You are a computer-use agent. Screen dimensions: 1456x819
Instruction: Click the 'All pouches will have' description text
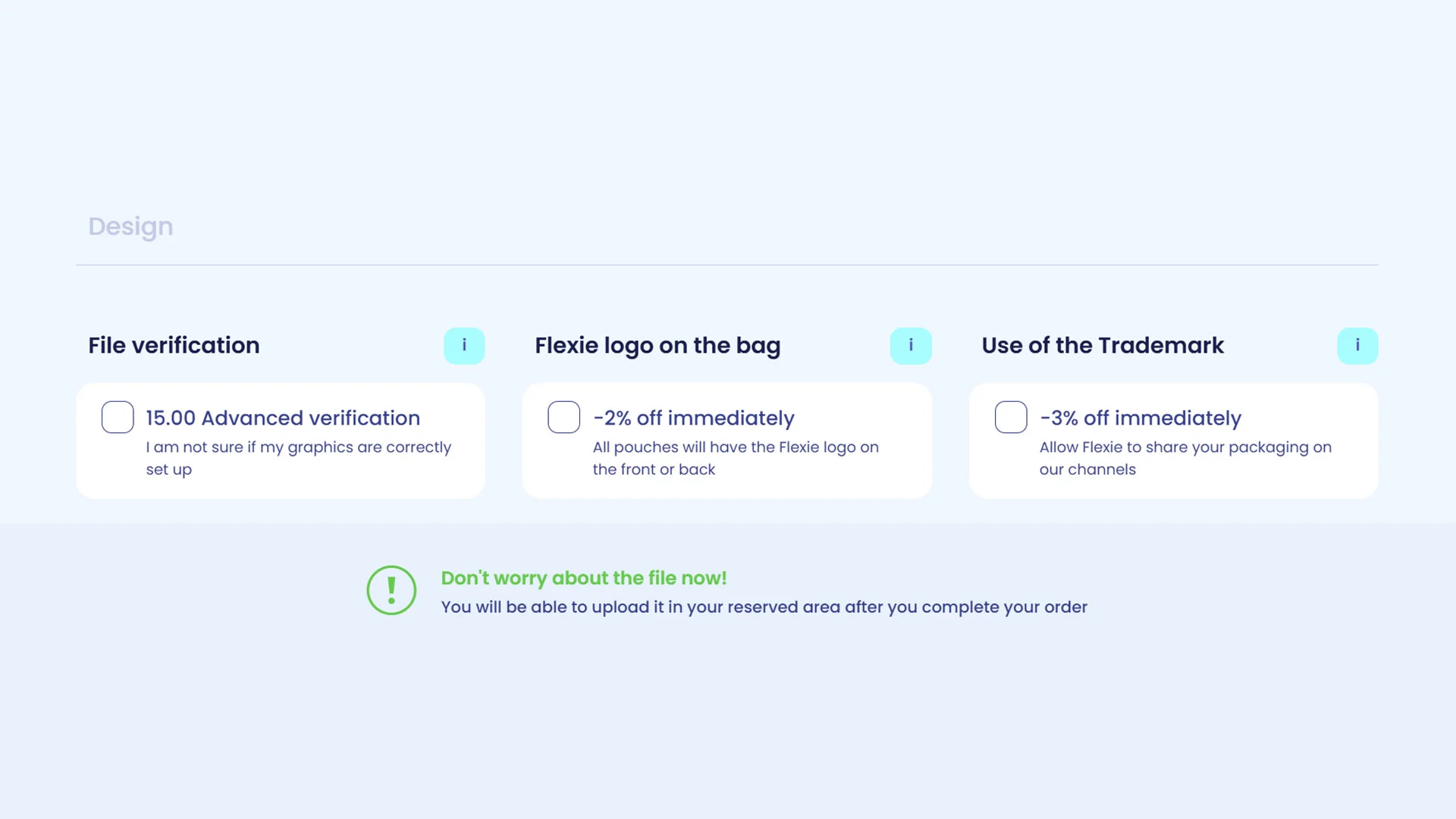736,458
